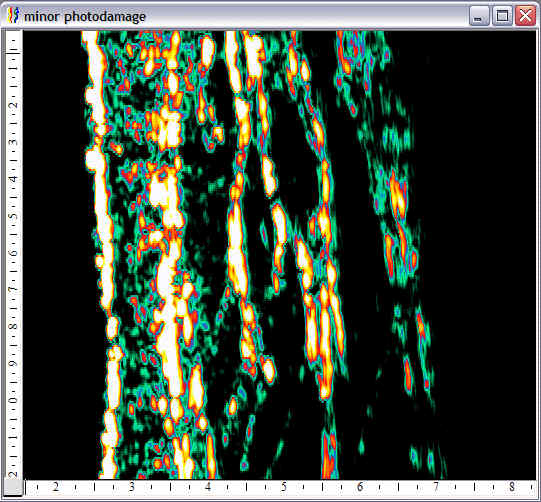
Task: Click the 3 mark on horizontal ruler
Action: click(131, 487)
